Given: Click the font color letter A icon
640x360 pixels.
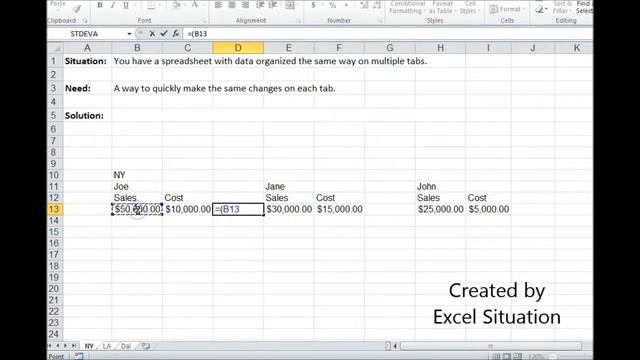Looking at the screenshot, I should coord(195,5).
